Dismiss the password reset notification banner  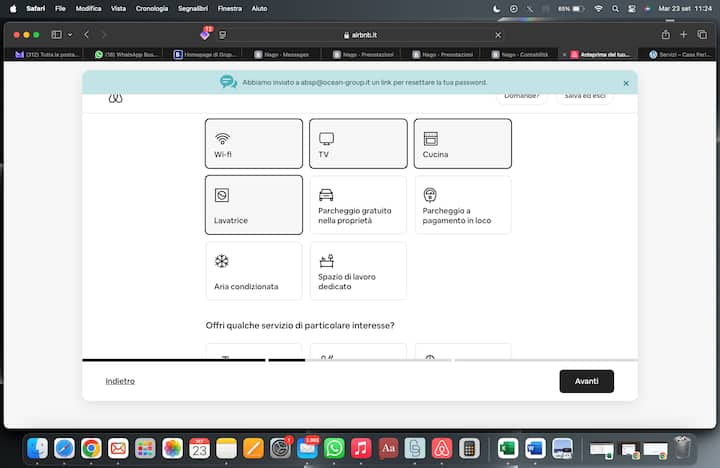[626, 83]
